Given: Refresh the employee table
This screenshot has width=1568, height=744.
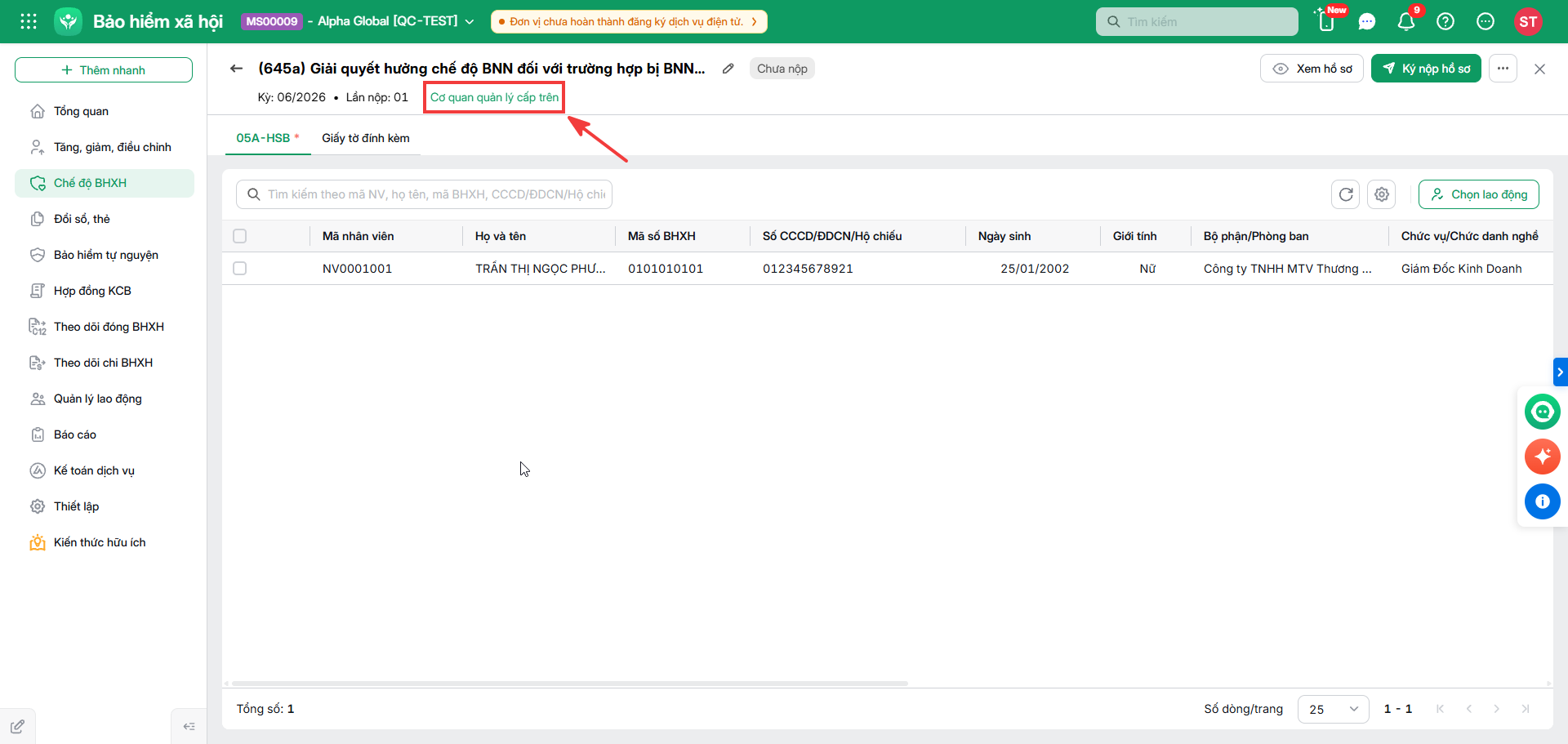Looking at the screenshot, I should 1346,194.
